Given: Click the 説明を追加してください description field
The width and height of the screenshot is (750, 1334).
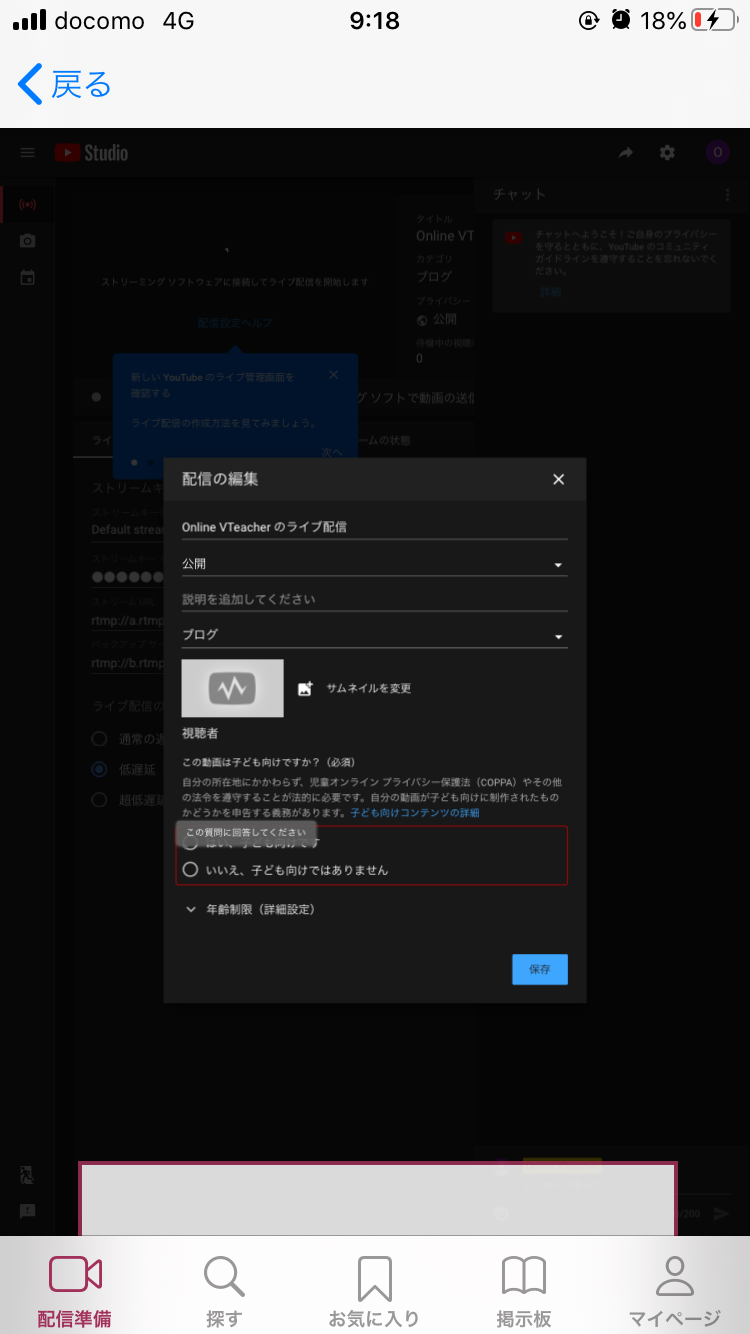Looking at the screenshot, I should coord(374,599).
